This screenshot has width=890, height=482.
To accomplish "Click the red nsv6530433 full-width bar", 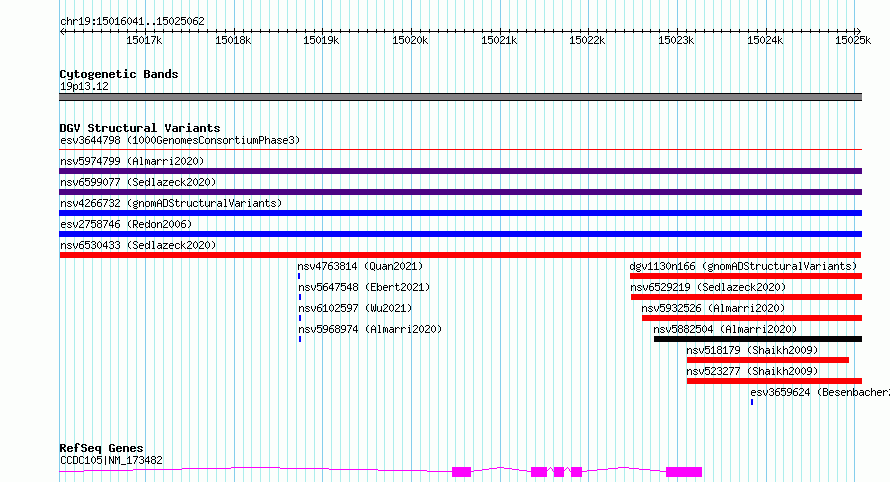I will point(460,255).
